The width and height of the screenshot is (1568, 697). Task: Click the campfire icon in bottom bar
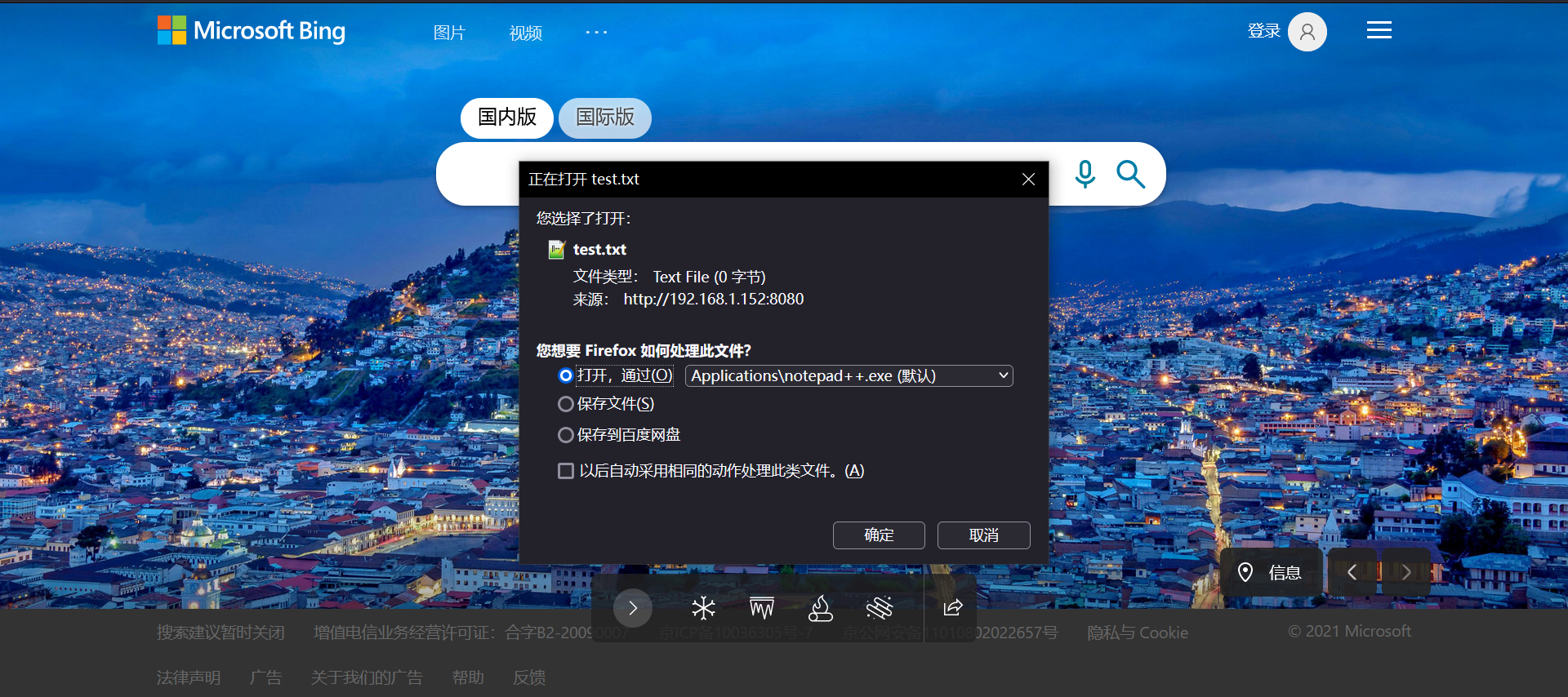pos(820,608)
